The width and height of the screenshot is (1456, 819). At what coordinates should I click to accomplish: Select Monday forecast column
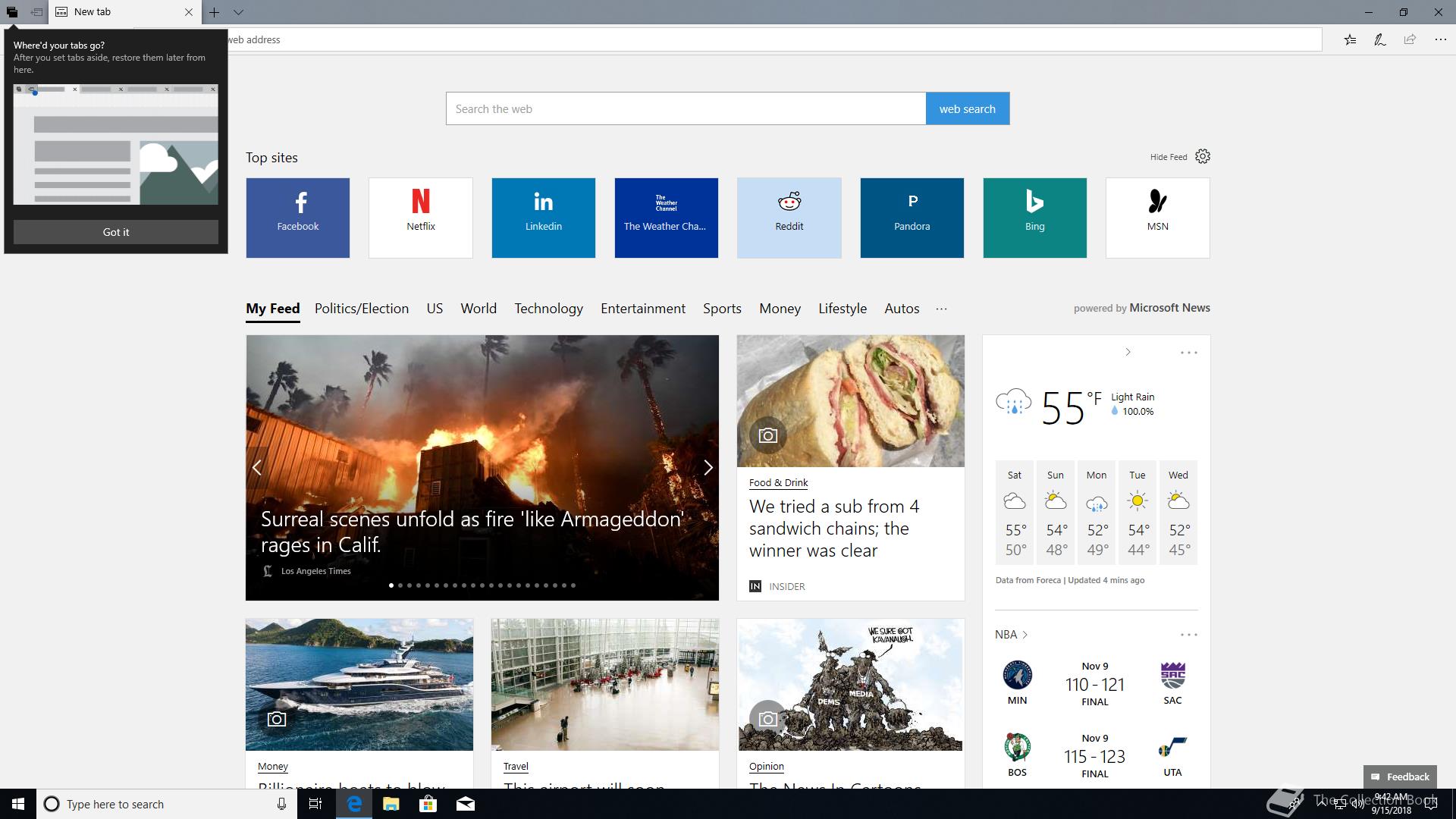(x=1097, y=513)
